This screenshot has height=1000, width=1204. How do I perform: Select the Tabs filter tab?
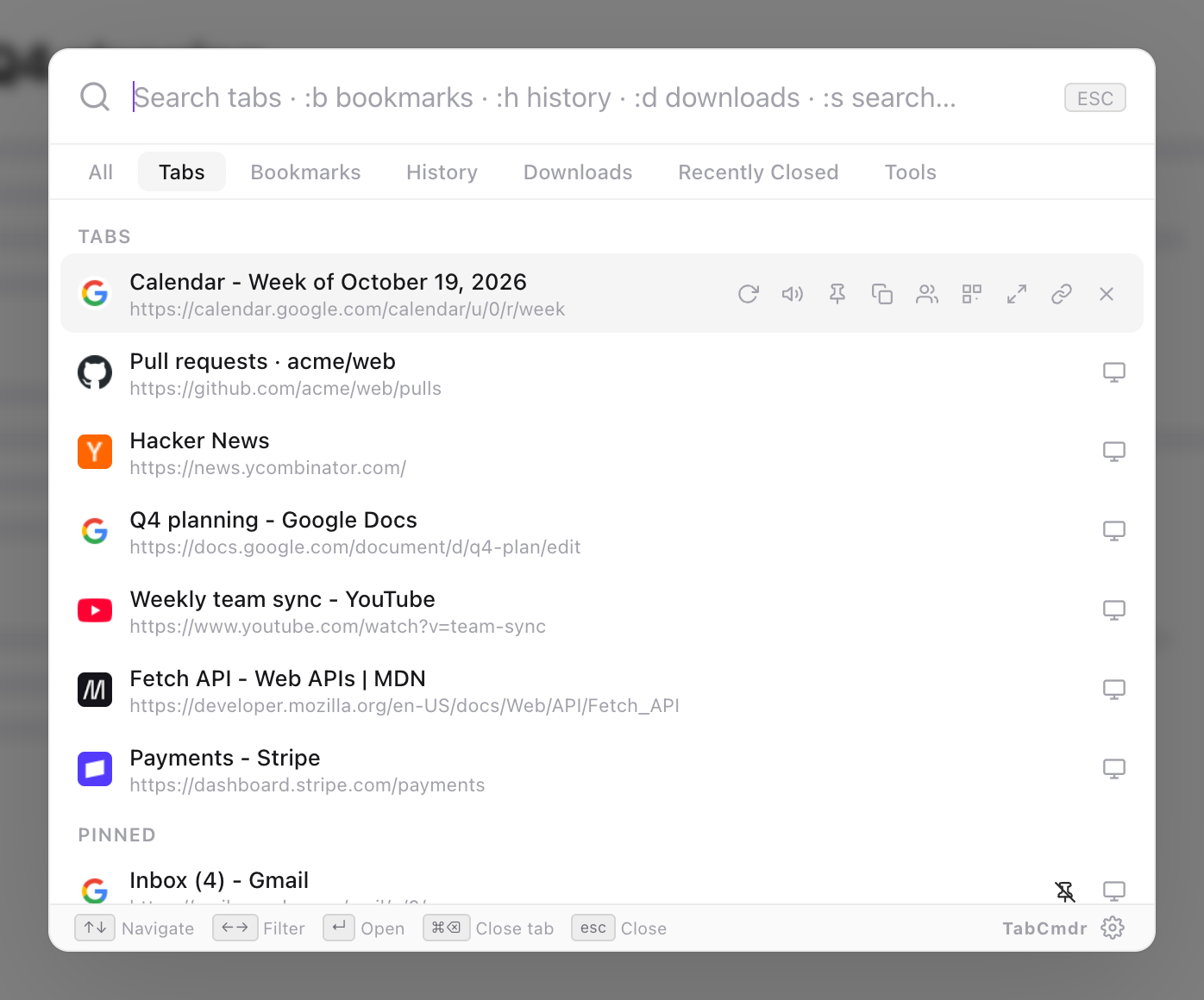coord(182,172)
